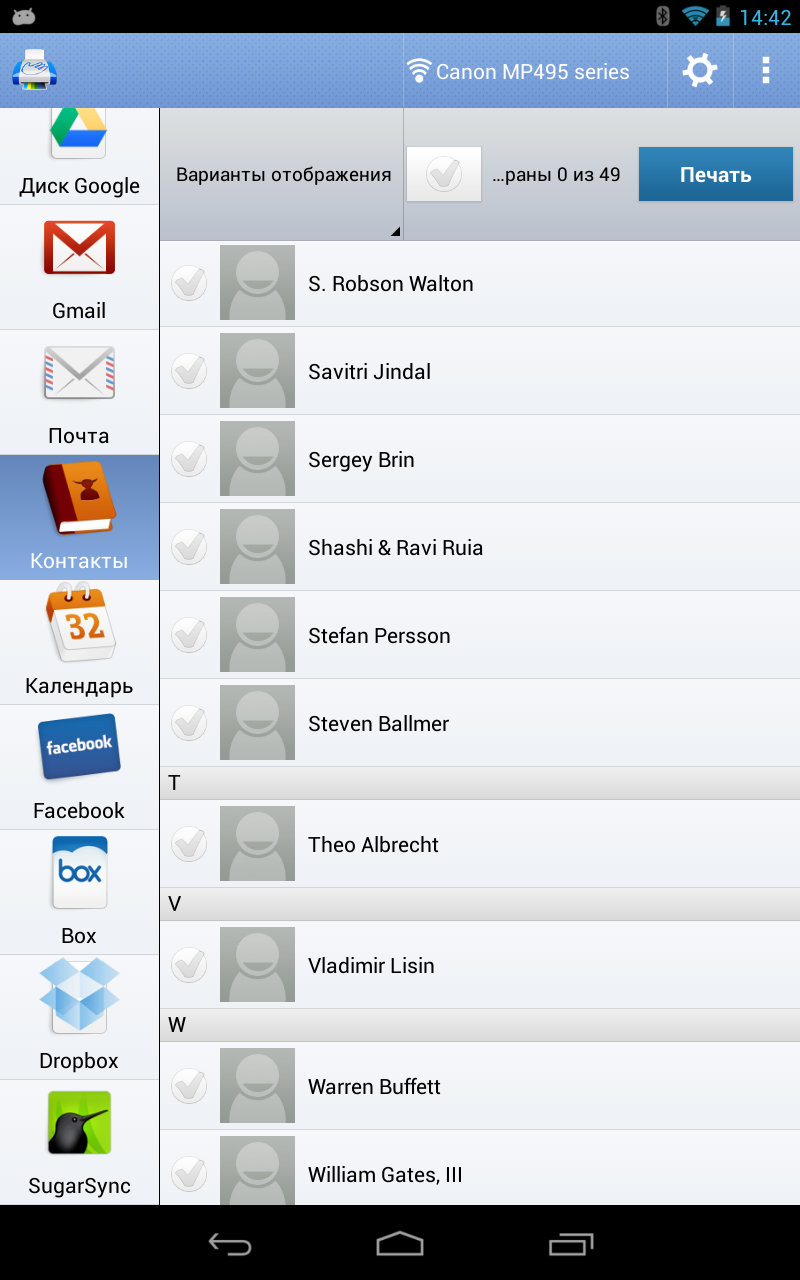The height and width of the screenshot is (1280, 800).
Task: Check the select-all contacts checkbox
Action: pos(444,174)
